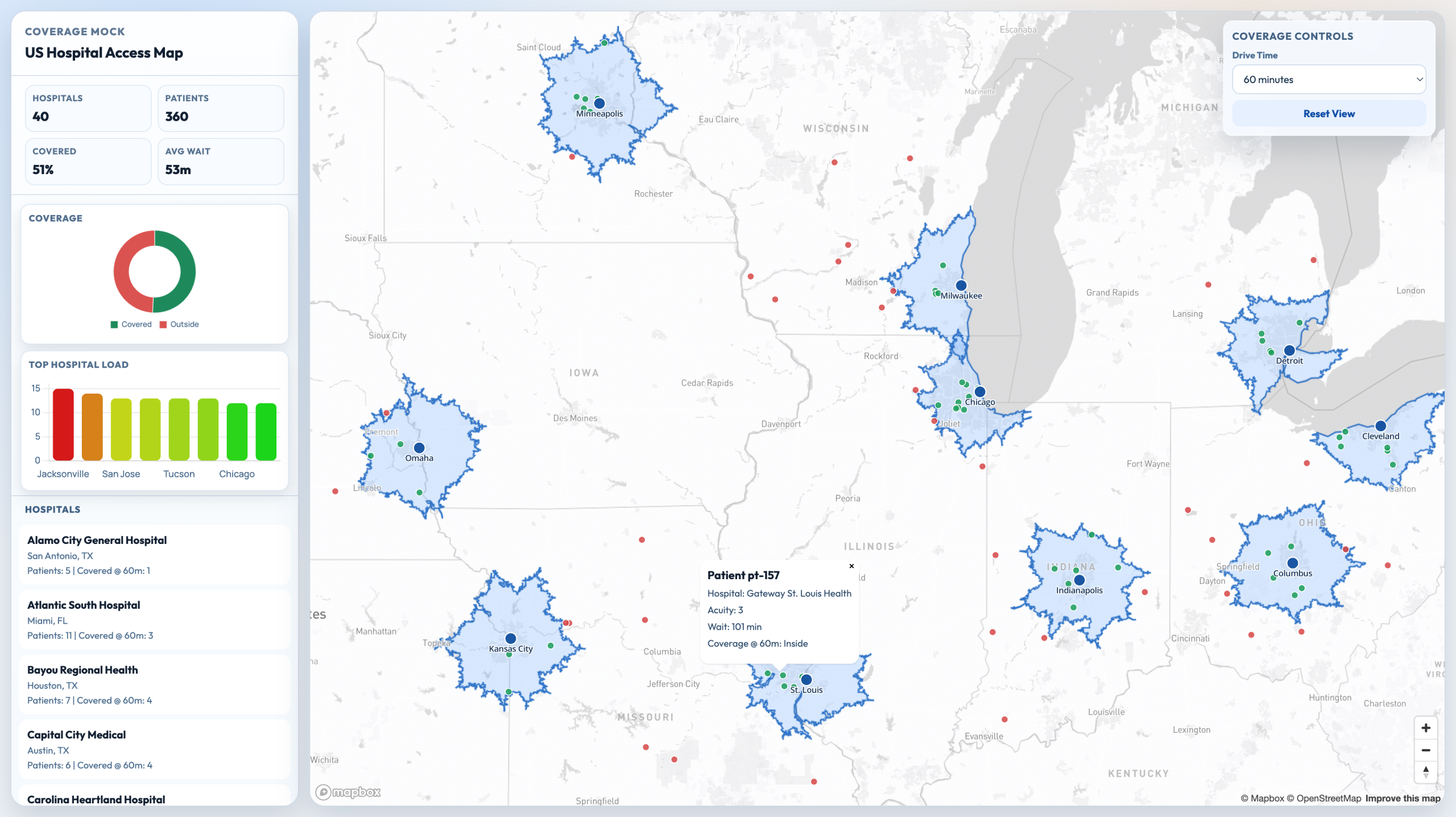This screenshot has width=1456, height=817.
Task: Open the Improve this map link
Action: pos(1403,798)
